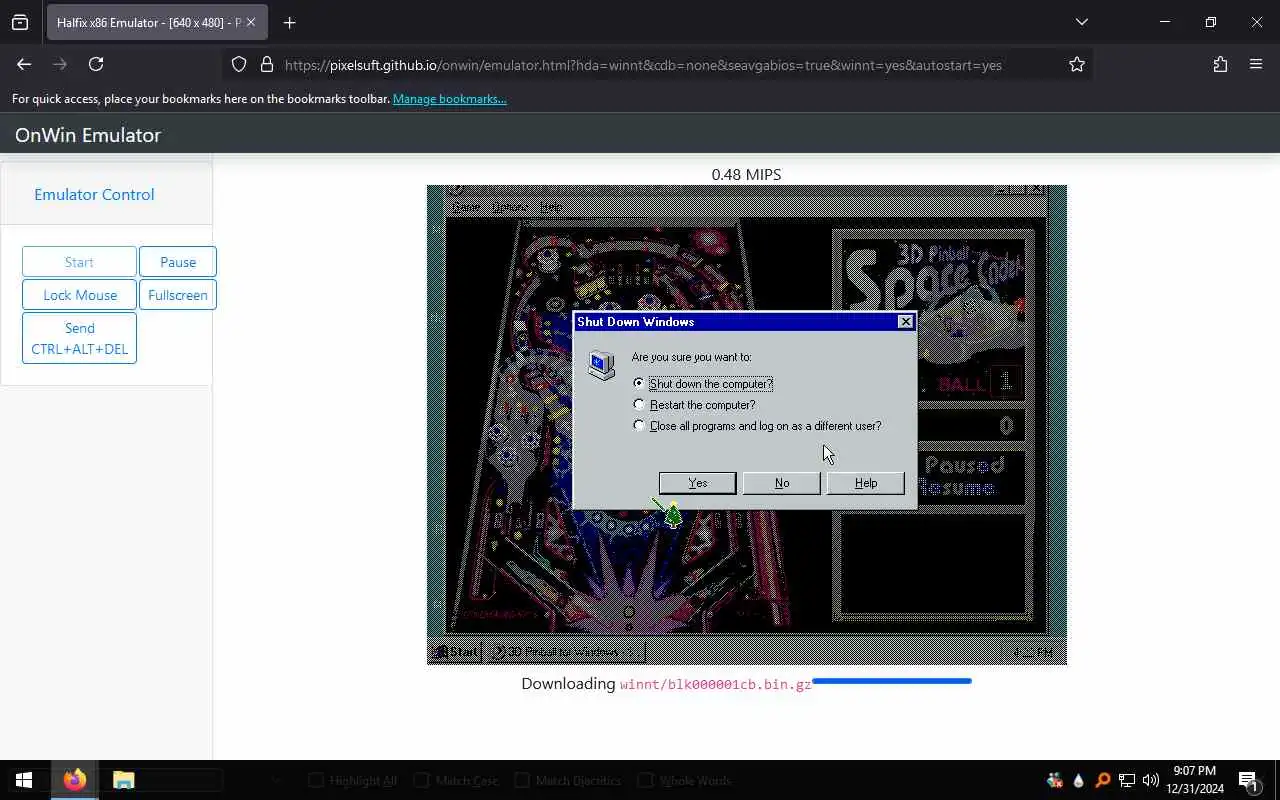Click the emulated Windows NT Start button
Viewport: 1280px width, 800px height.
[x=455, y=652]
